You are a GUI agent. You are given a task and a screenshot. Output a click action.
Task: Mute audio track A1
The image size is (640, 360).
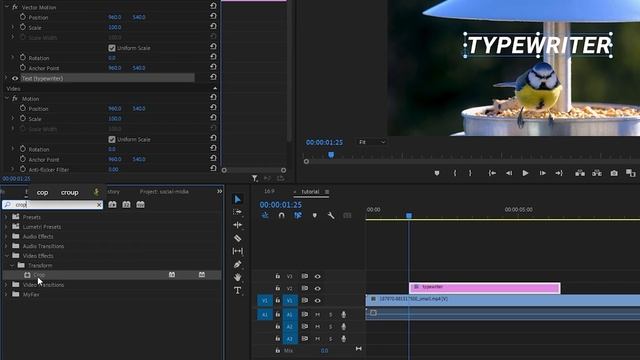[318, 314]
